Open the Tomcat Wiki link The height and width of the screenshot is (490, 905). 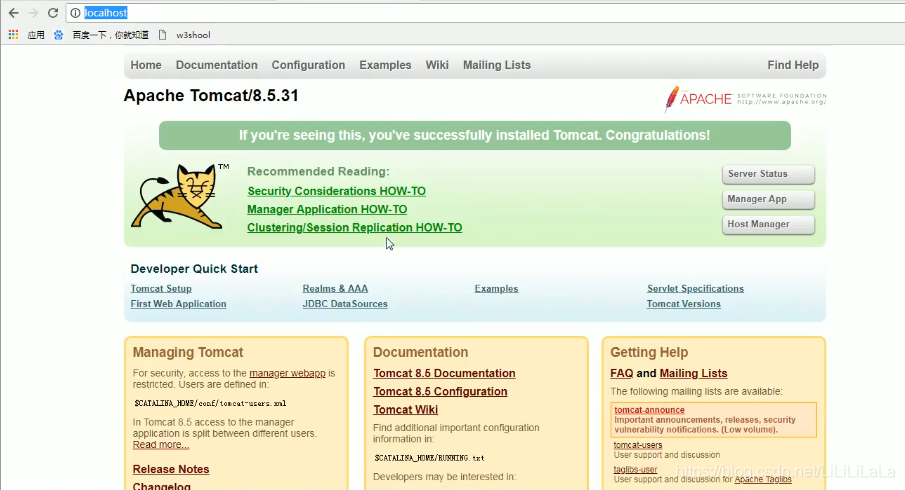(406, 410)
